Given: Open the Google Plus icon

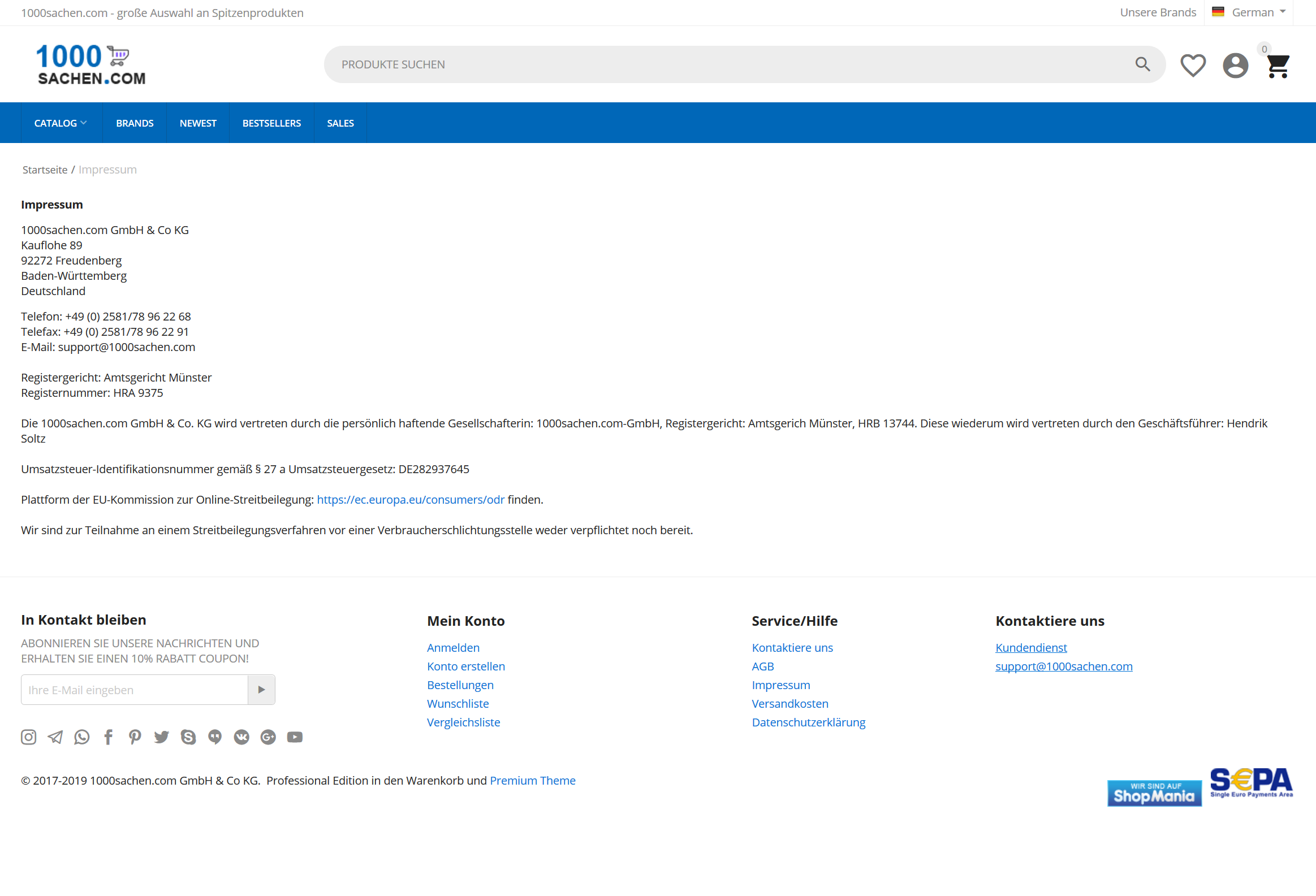Looking at the screenshot, I should point(268,737).
